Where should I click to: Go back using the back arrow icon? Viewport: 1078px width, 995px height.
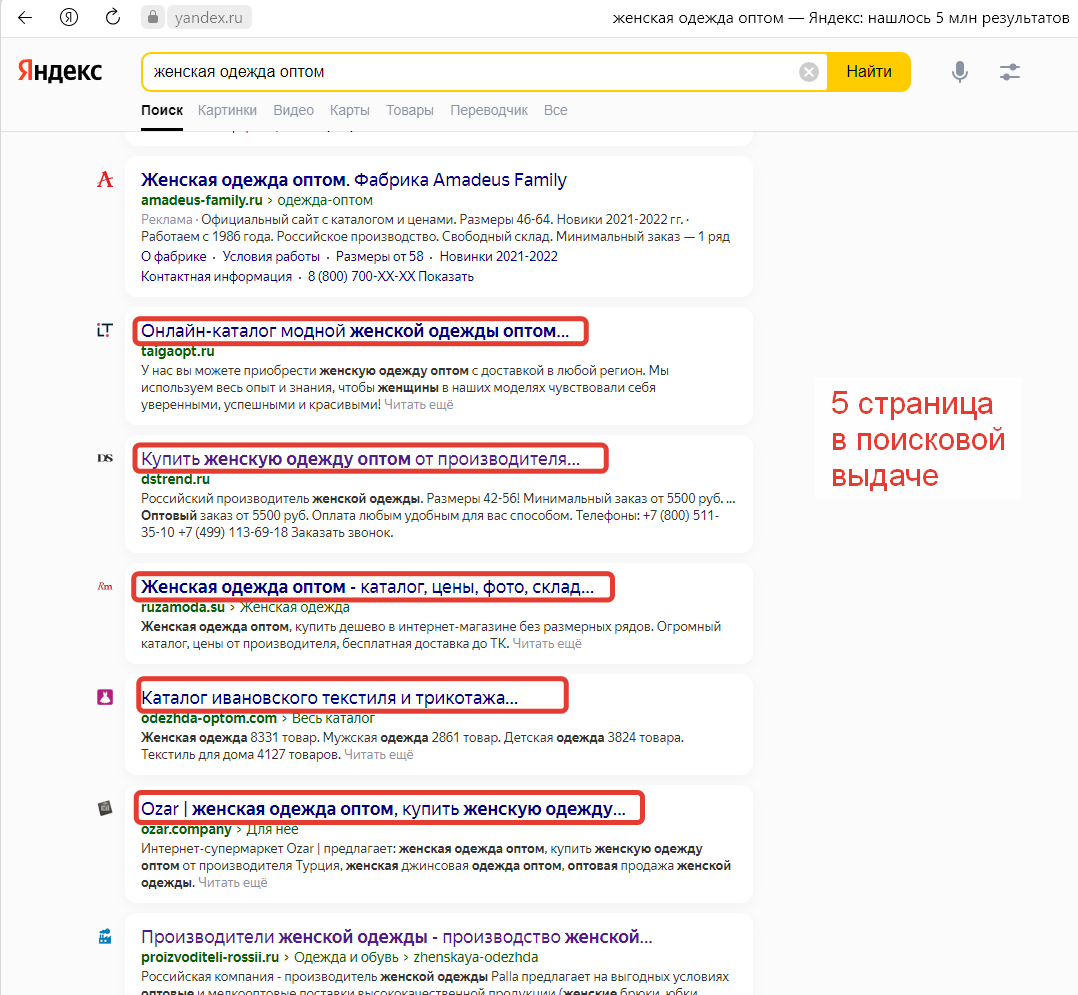(24, 17)
